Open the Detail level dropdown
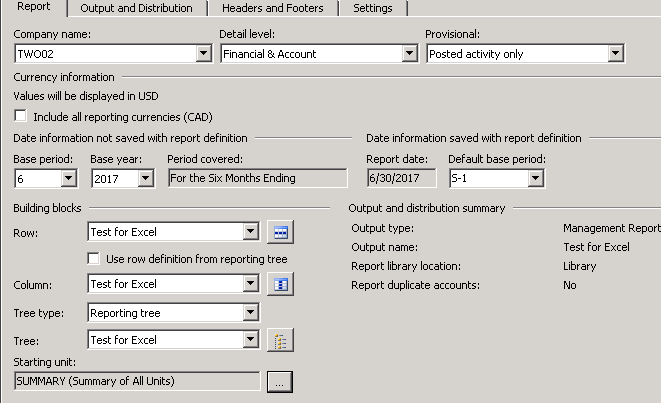Viewport: 661px width, 403px height. [x=408, y=54]
